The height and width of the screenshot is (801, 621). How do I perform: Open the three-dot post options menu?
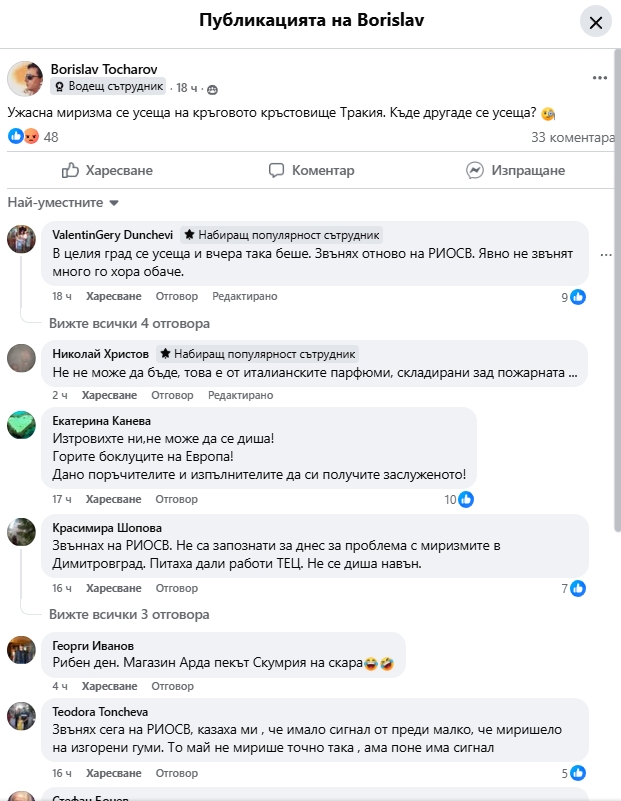point(599,78)
